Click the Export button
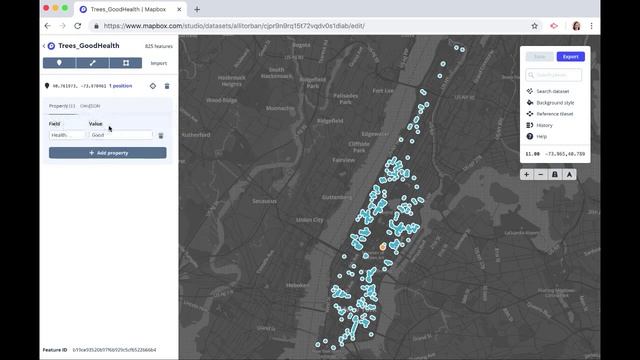The height and width of the screenshot is (360, 640). (571, 57)
